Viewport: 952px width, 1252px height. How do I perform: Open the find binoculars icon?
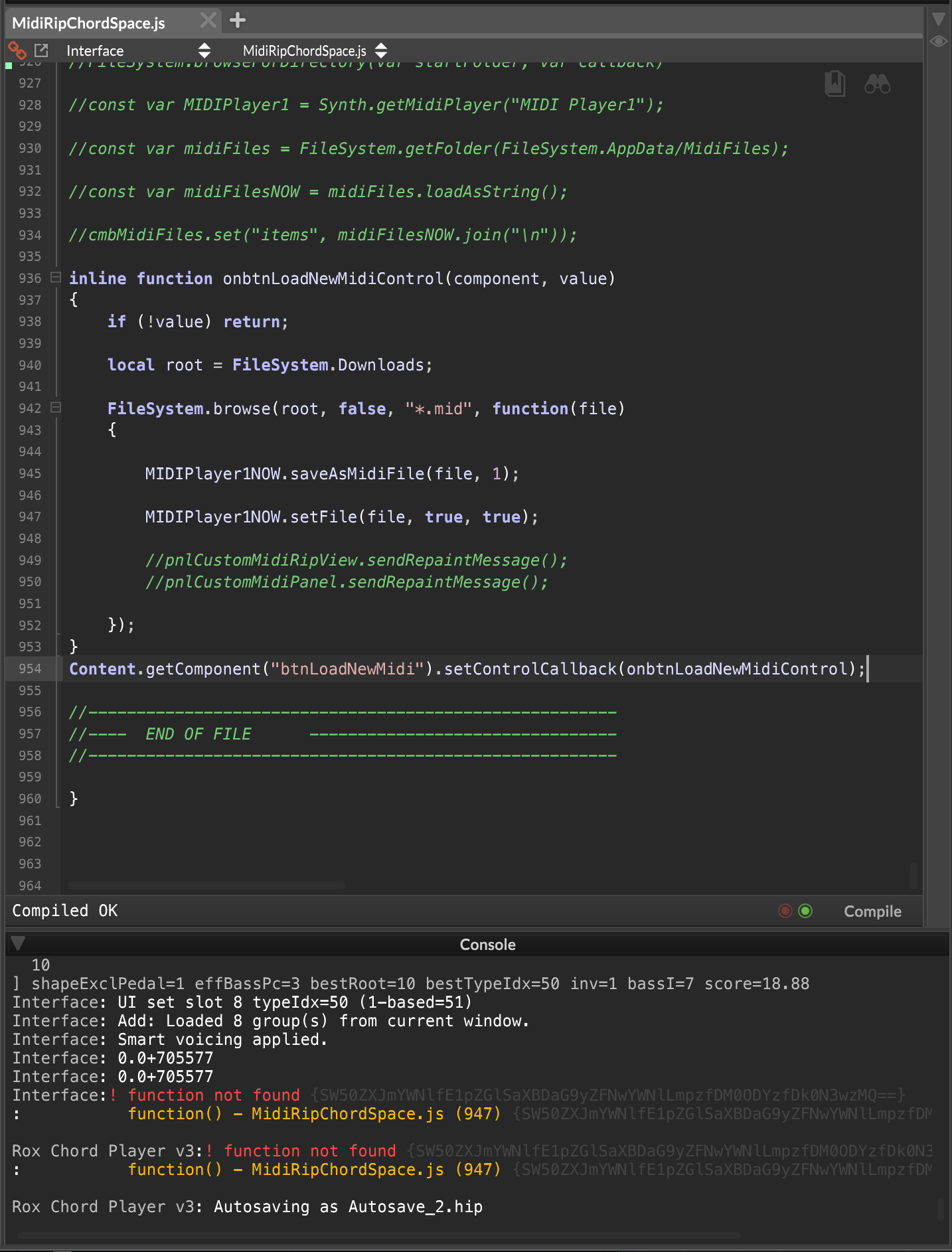[x=877, y=84]
